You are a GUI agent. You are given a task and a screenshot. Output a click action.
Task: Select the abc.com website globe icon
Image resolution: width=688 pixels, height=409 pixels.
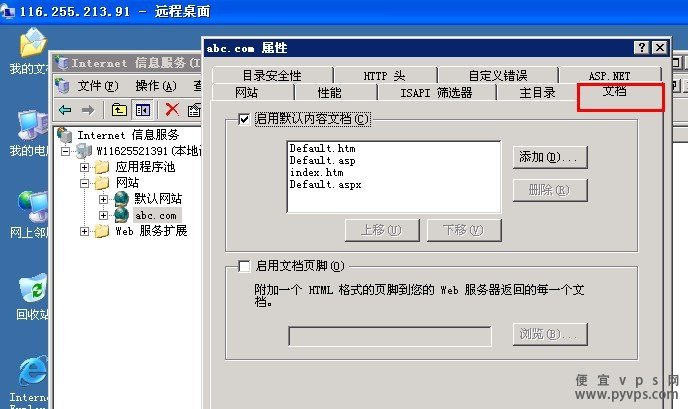122,215
